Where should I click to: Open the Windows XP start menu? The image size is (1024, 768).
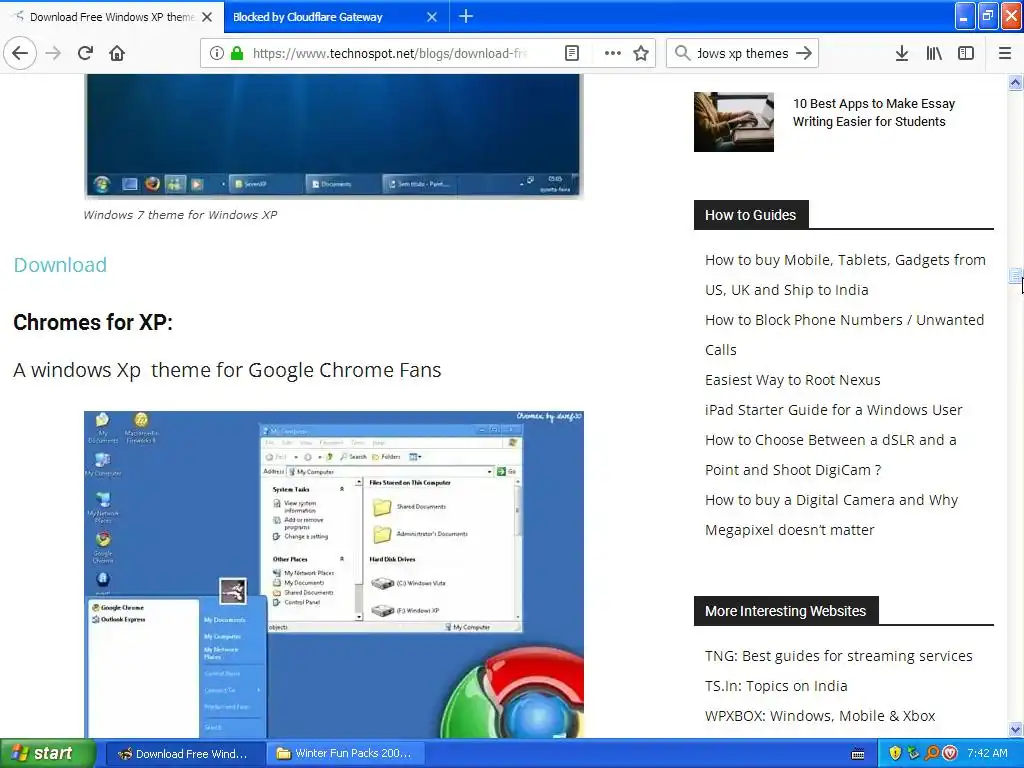point(48,754)
